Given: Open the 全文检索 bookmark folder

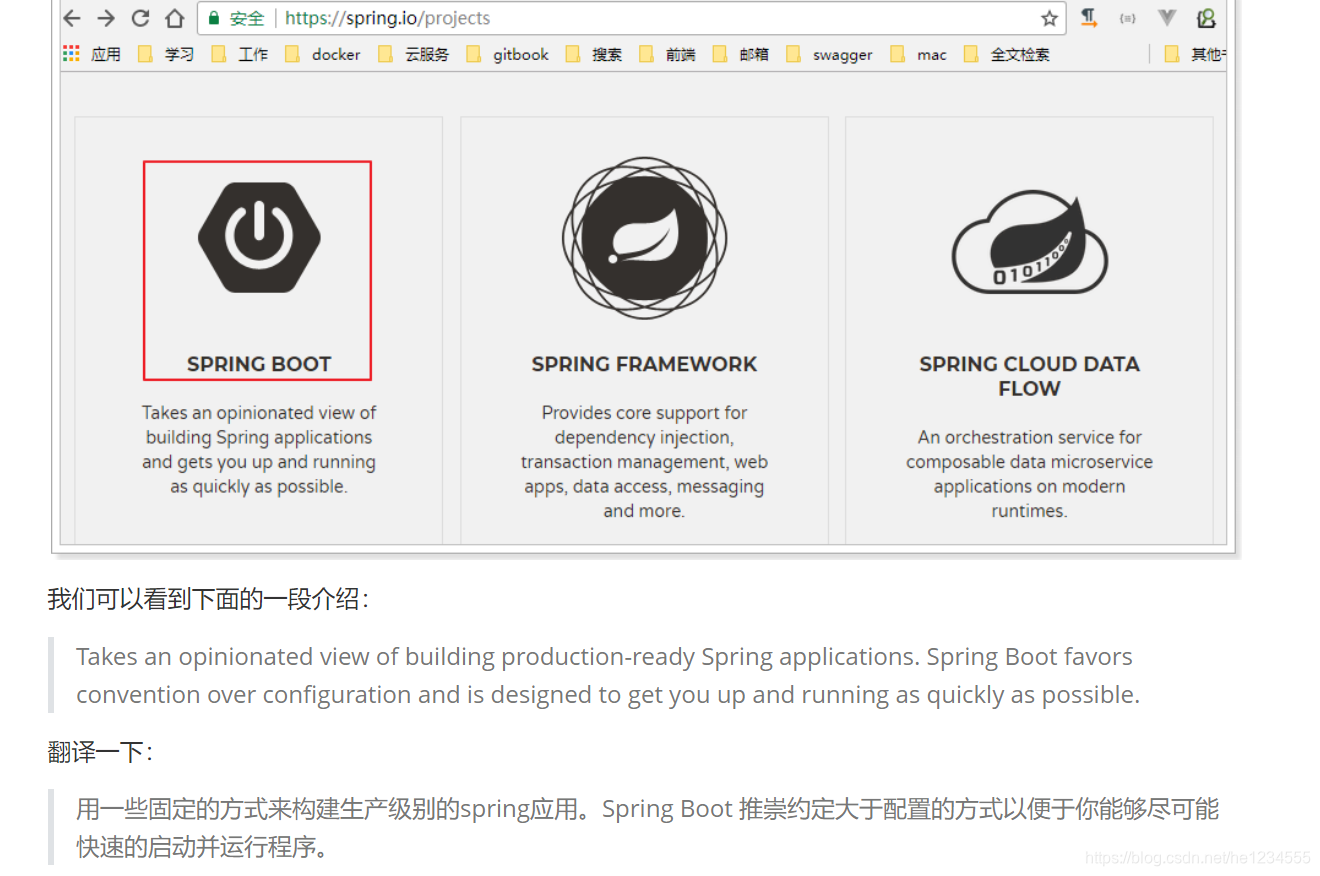Looking at the screenshot, I should [x=1007, y=54].
